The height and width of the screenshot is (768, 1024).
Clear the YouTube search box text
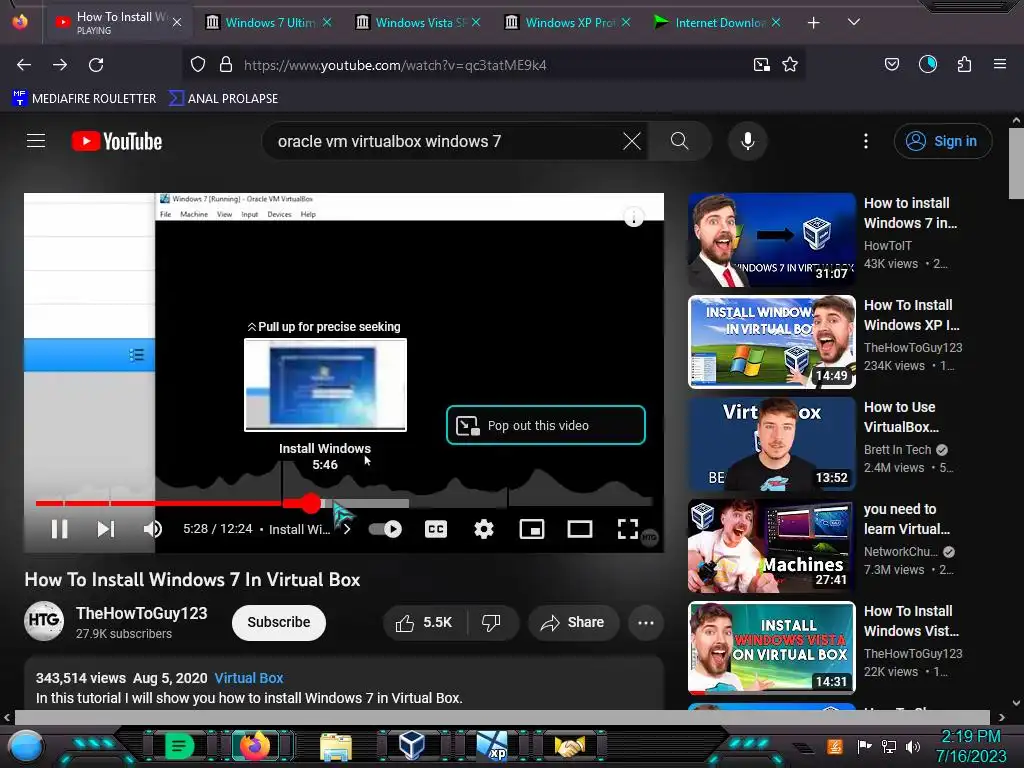click(632, 141)
